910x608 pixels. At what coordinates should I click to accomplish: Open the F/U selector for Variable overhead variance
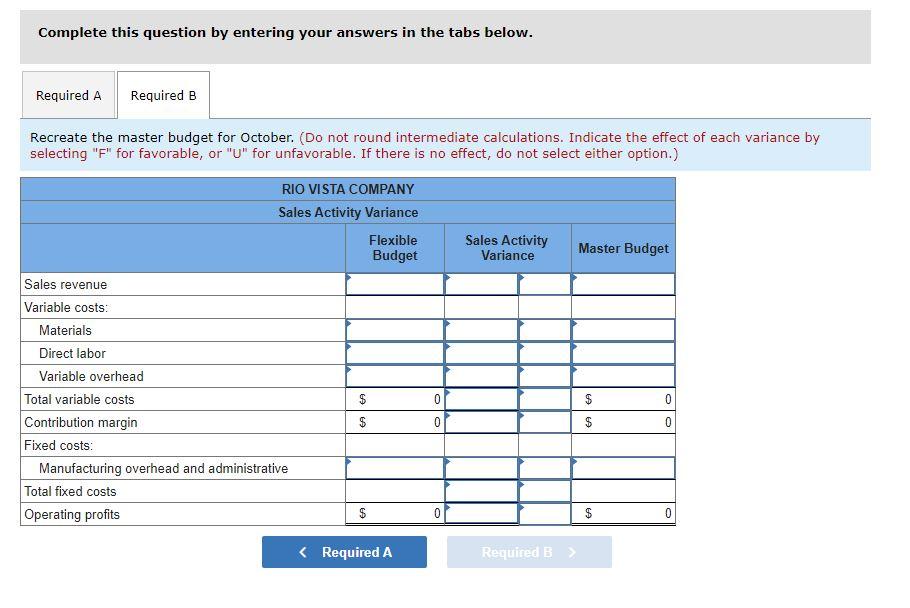(x=544, y=376)
